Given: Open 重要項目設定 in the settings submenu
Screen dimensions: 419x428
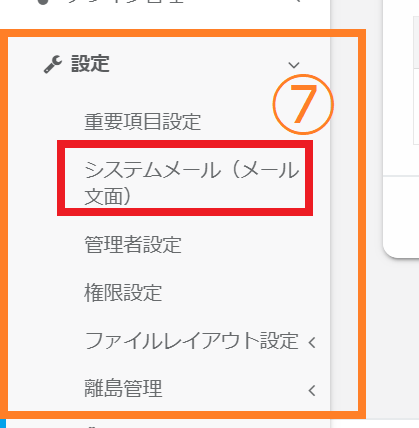Looking at the screenshot, I should coord(142,122).
